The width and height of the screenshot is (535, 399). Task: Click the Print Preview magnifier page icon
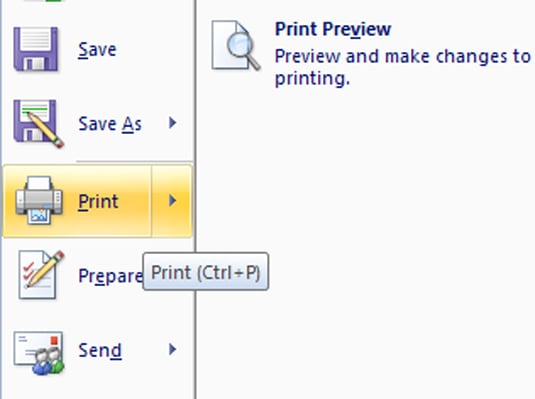236,45
